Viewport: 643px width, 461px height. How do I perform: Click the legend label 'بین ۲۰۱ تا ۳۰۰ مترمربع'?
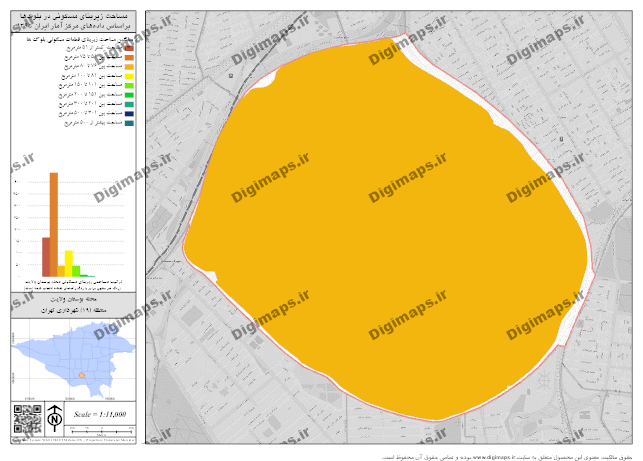[x=91, y=104]
